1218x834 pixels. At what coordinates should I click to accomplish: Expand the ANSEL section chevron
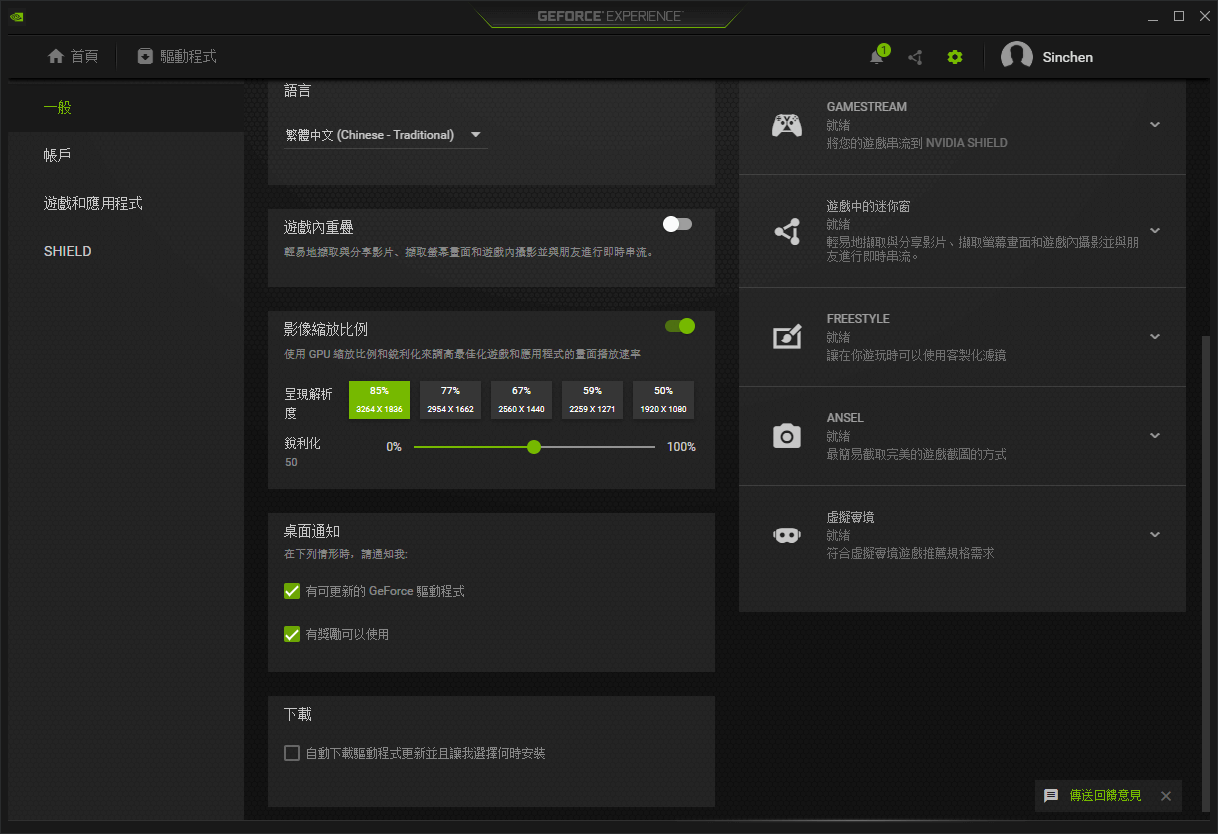(1155, 435)
